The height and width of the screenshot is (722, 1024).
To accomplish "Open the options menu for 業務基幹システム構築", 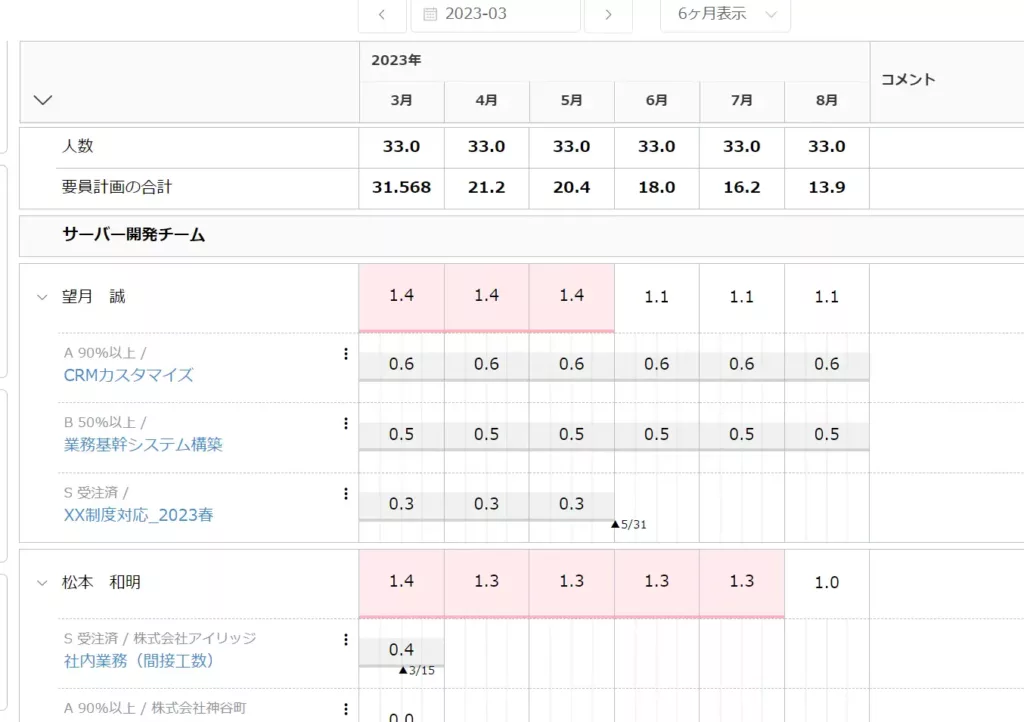I will [345, 424].
